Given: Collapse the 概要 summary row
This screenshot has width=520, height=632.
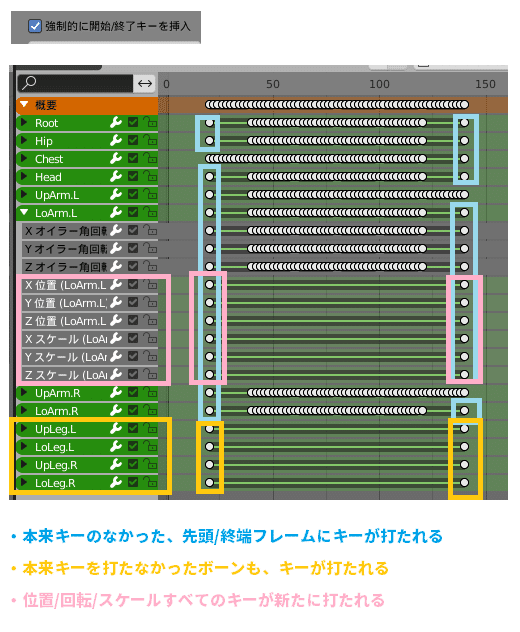Looking at the screenshot, I should [24, 104].
